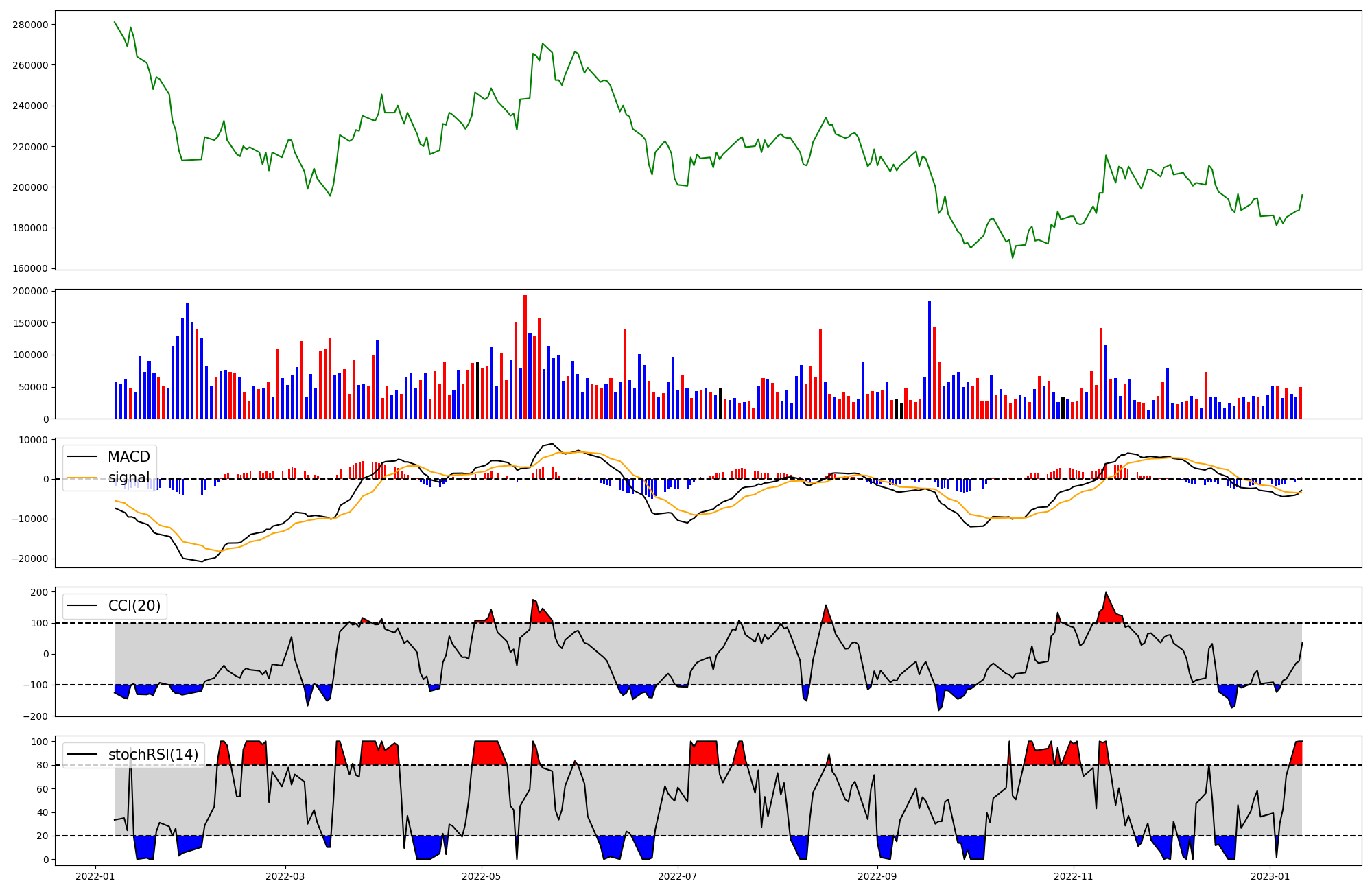
Task: Click the MACD legend entry
Action: click(128, 457)
